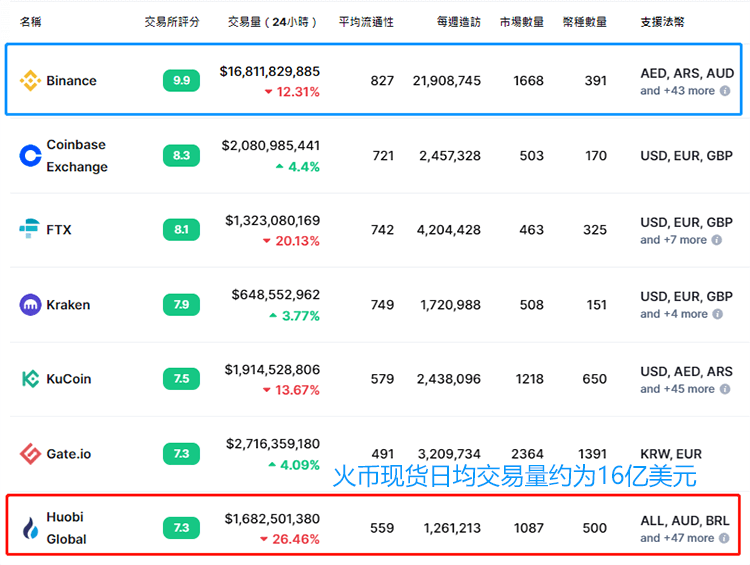
Task: Click Binance weekly visits 21,908,745
Action: pyautogui.click(x=447, y=80)
